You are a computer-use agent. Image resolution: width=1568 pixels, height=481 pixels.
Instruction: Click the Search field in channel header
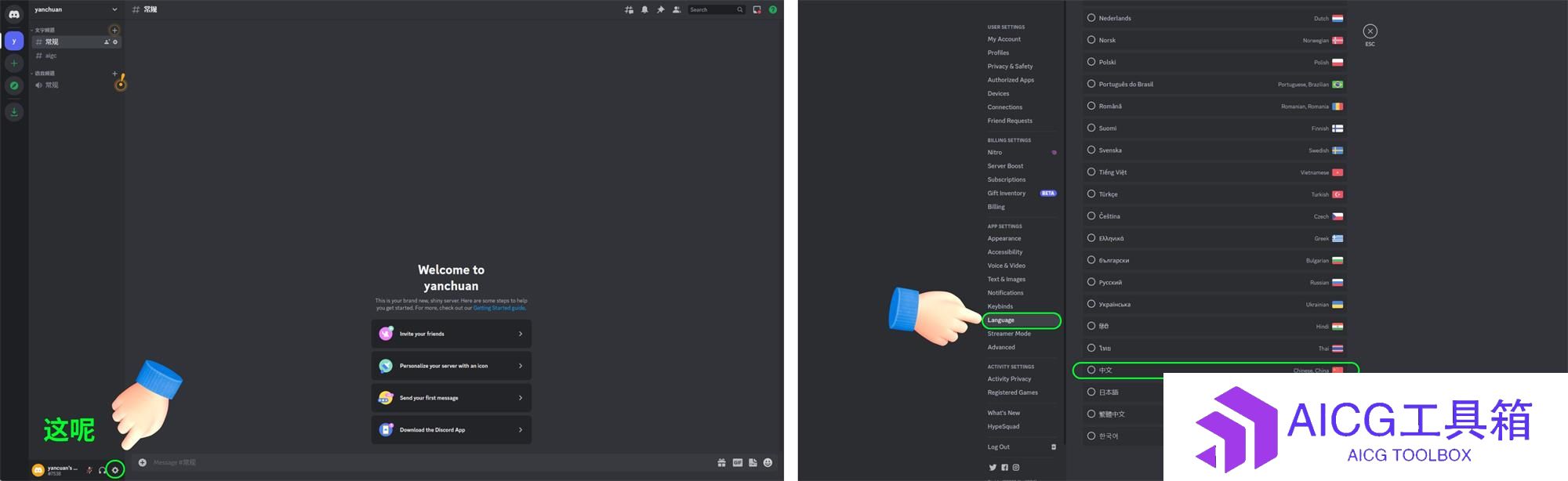717,9
